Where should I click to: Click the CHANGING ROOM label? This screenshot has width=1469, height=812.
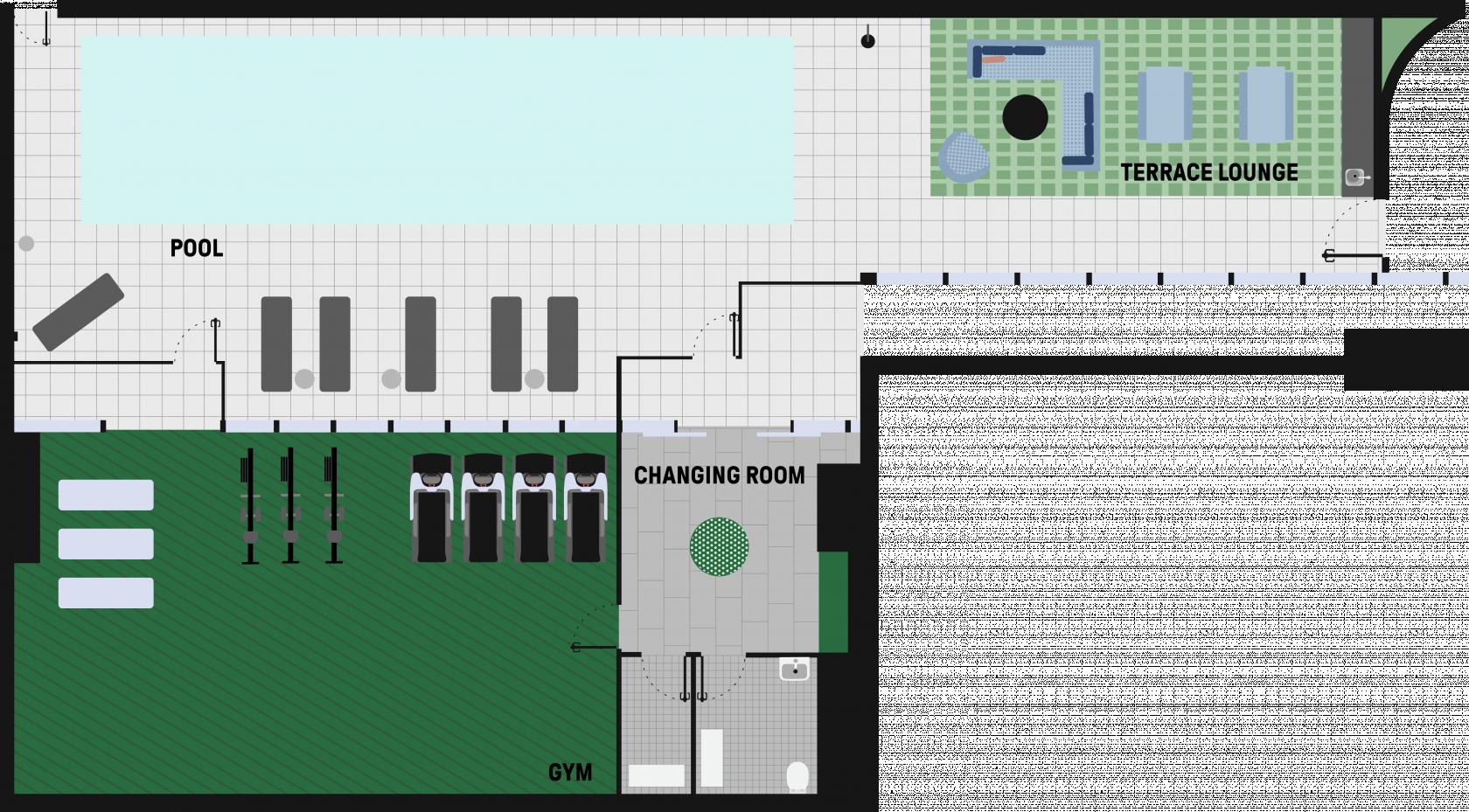720,475
